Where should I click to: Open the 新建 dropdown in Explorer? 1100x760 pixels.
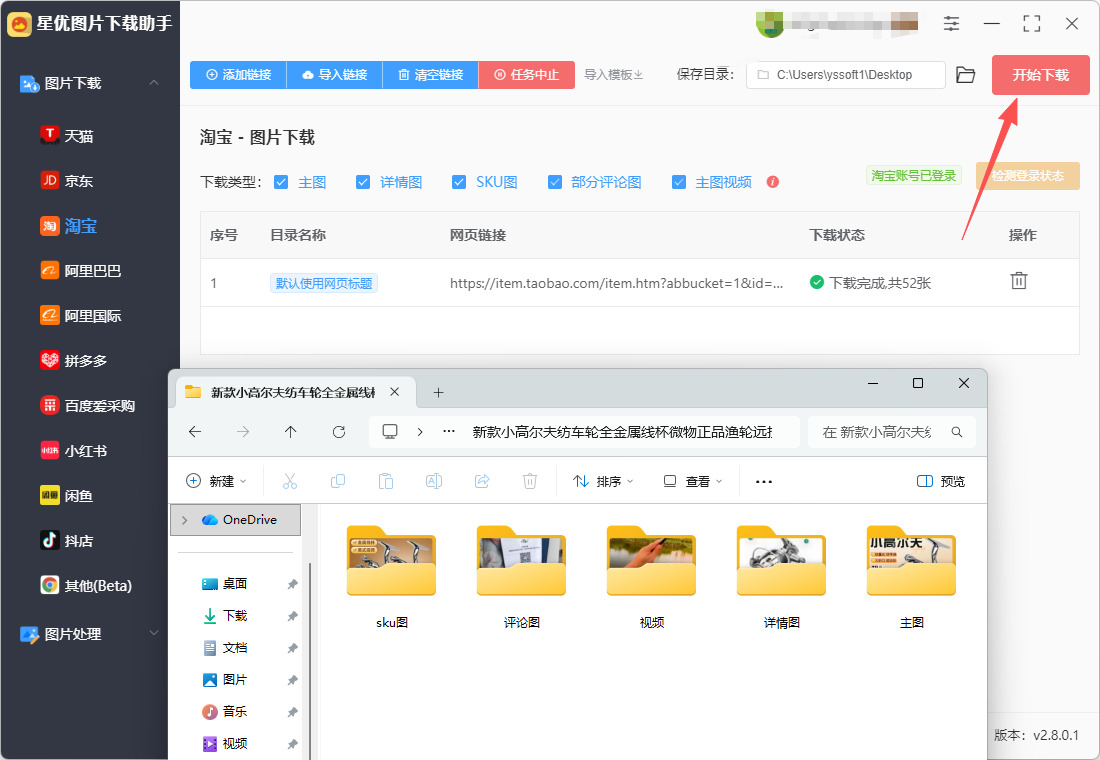click(216, 481)
